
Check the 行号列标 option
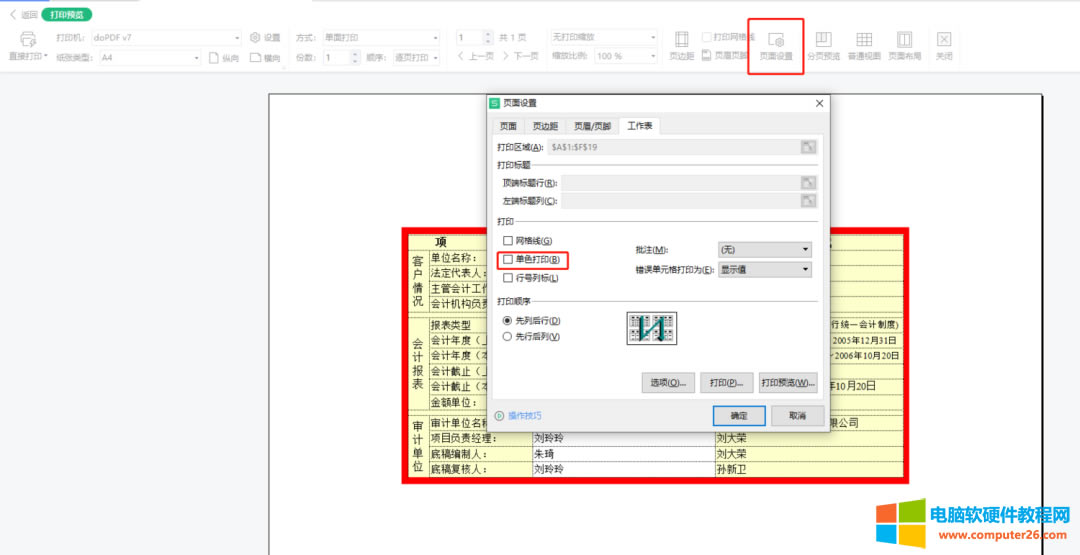coord(508,278)
